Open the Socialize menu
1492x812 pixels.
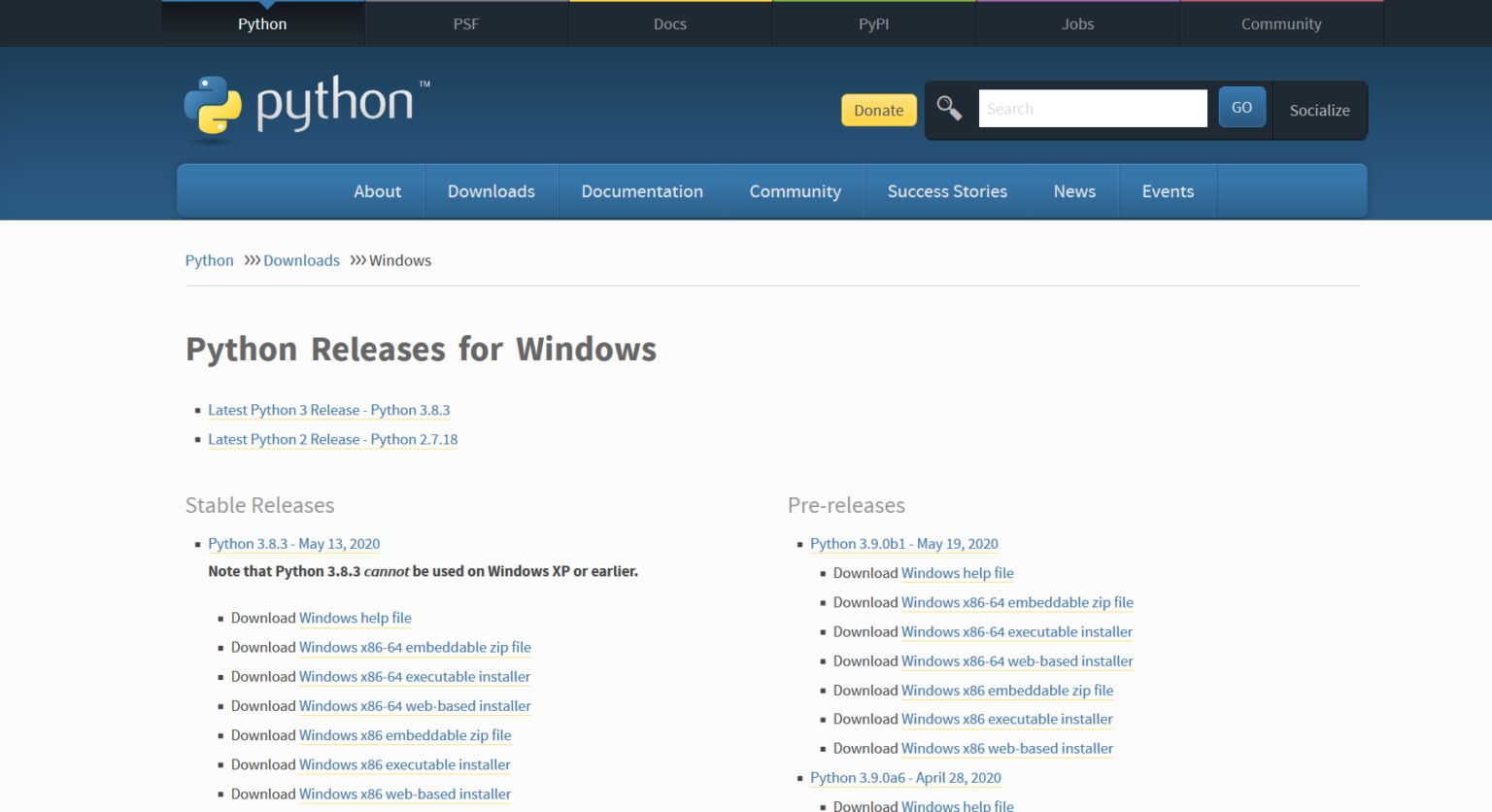(1319, 110)
